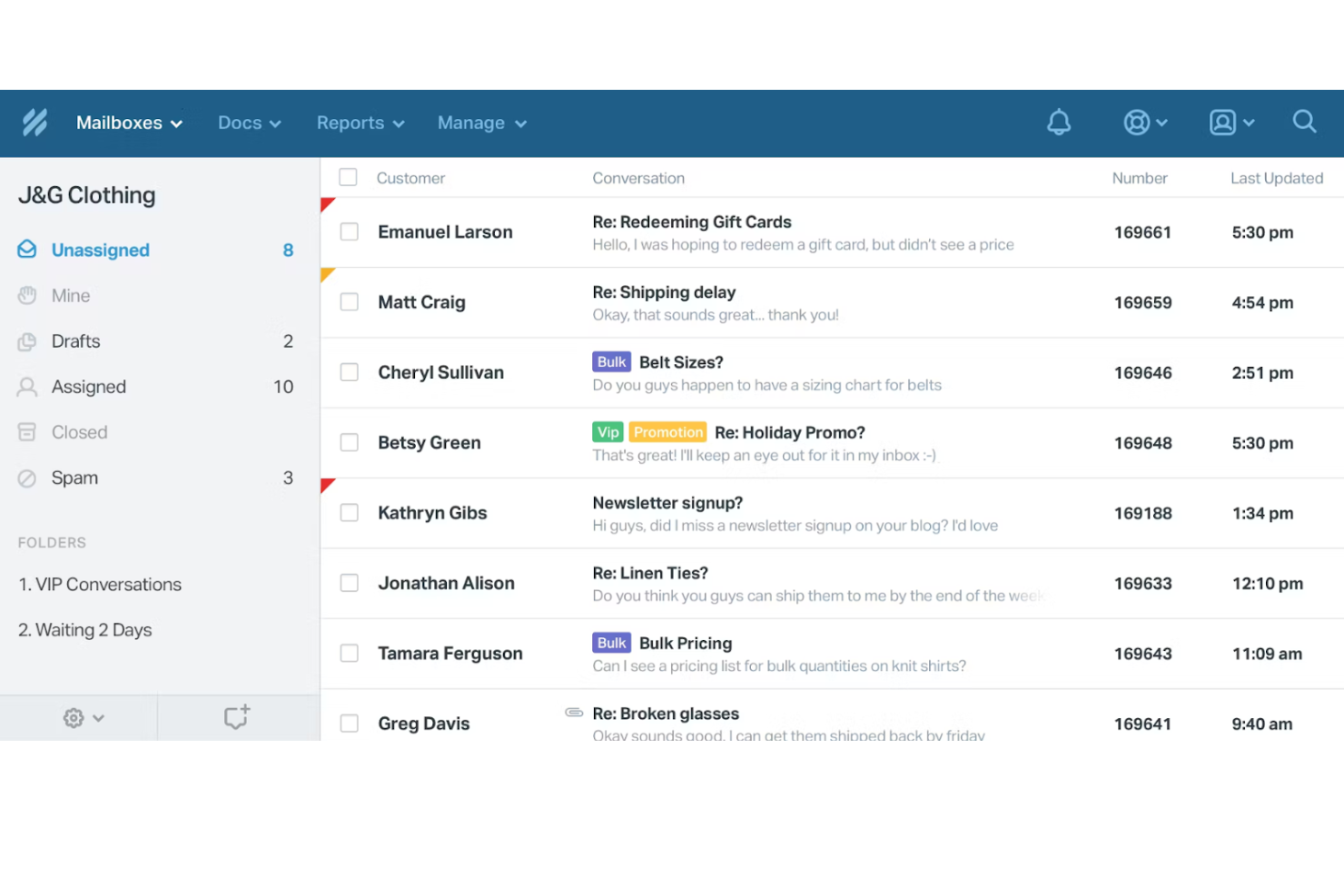View the Assigned conversations list
The image size is (1344, 896).
[x=88, y=386]
